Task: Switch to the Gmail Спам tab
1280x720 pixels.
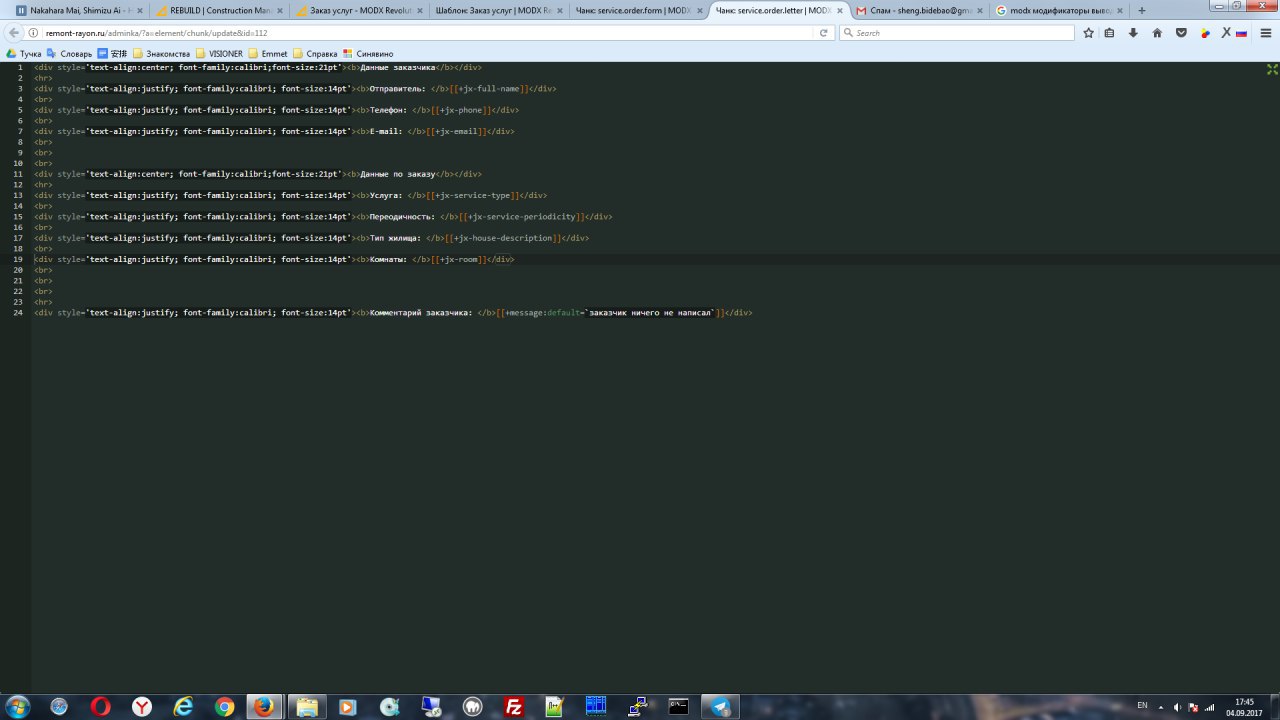Action: point(920,10)
